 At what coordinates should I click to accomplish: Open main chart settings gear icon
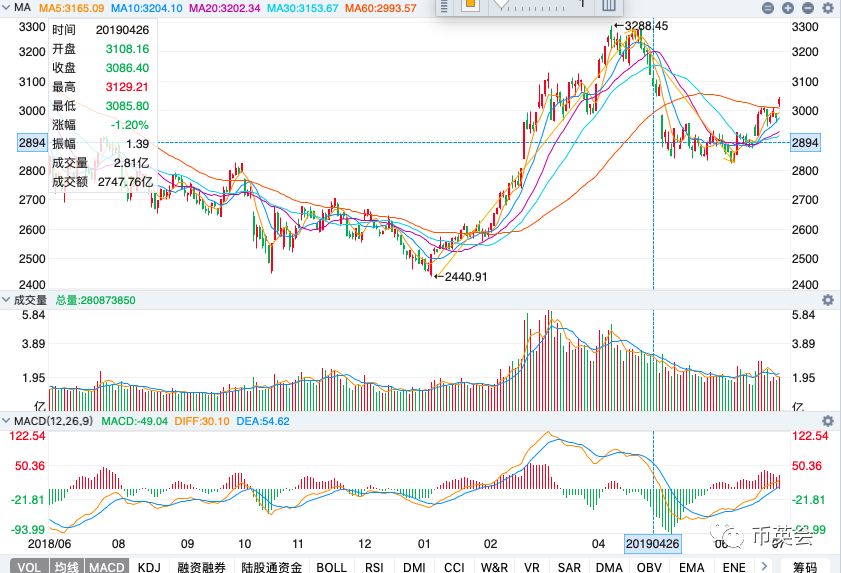(828, 8)
